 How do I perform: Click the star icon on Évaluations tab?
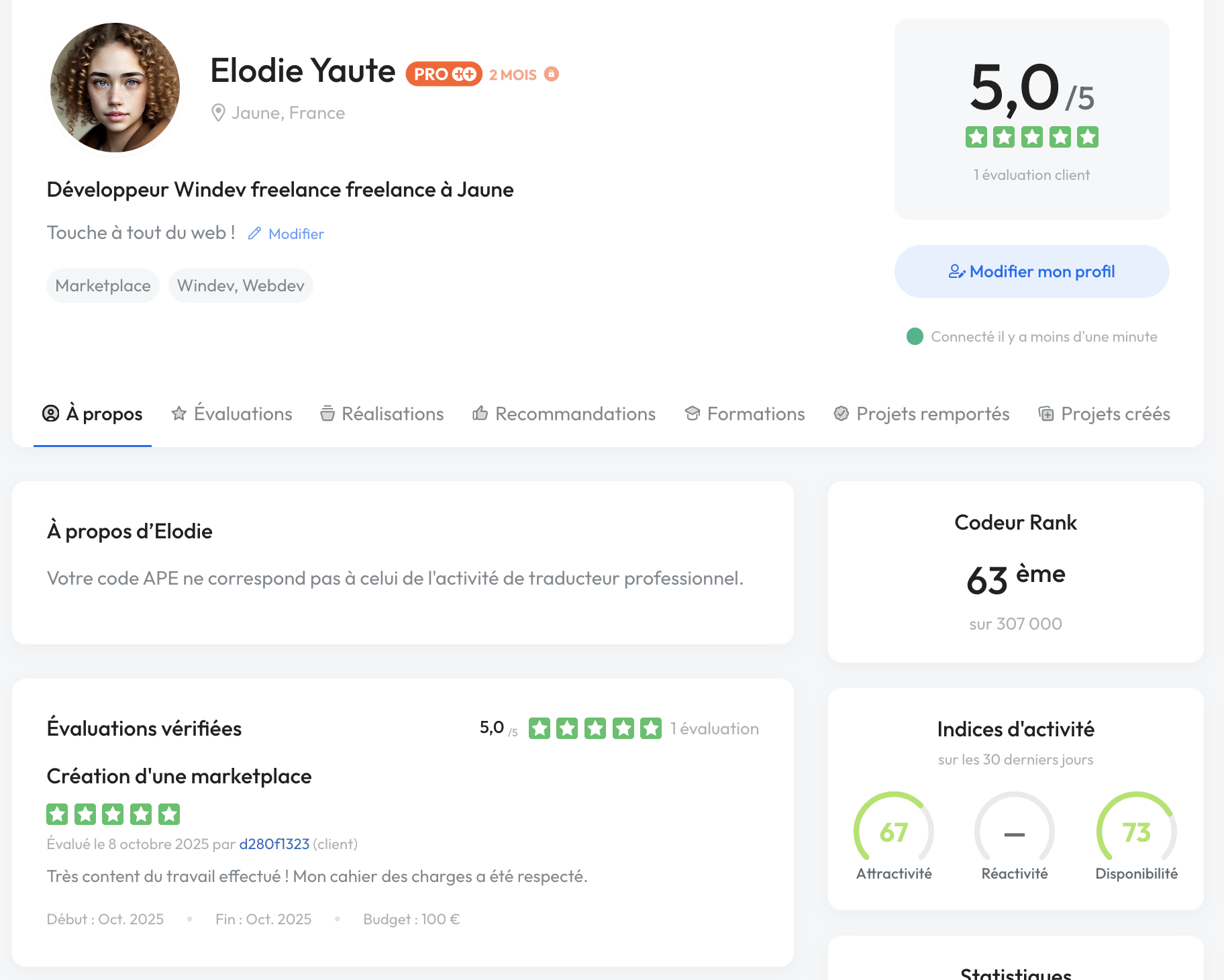pos(178,413)
